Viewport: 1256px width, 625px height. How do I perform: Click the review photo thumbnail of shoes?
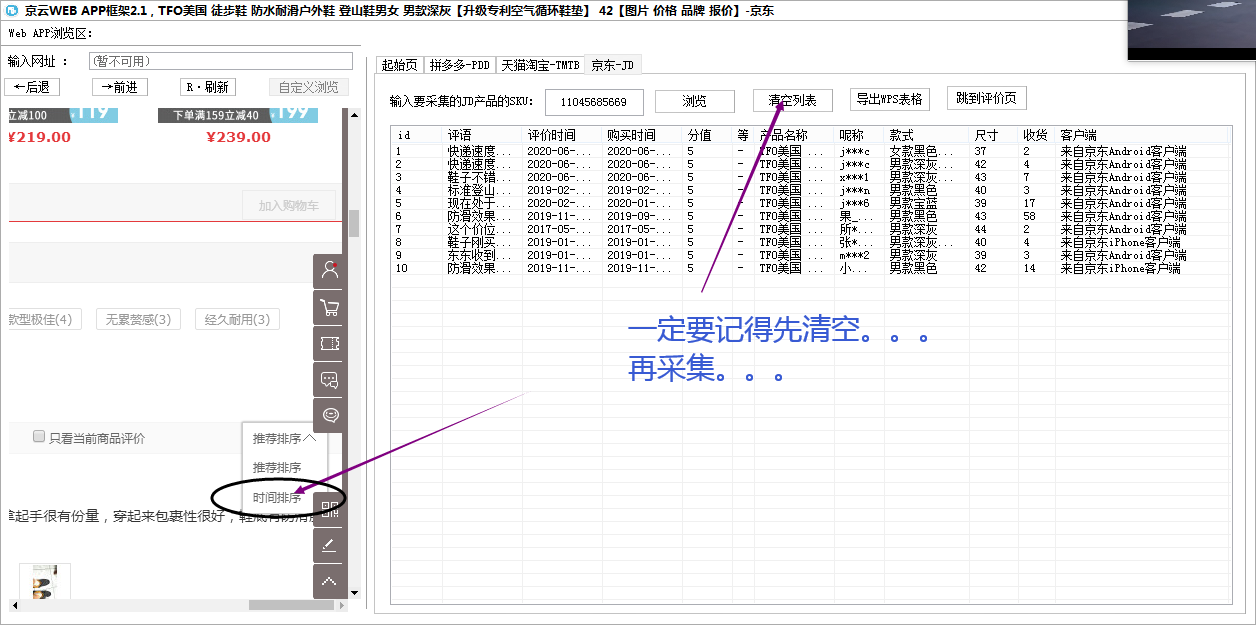coord(45,582)
